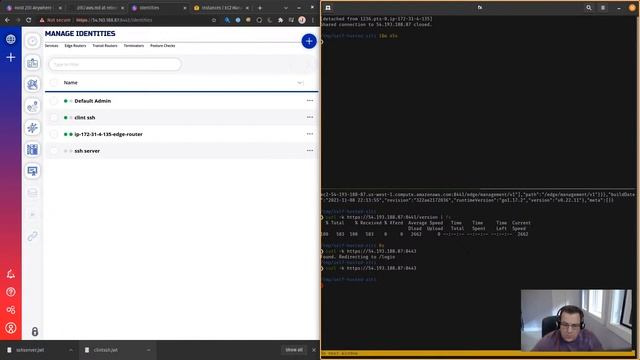
Task: Open the browser tab search dropdown arrow
Action: 286,8
